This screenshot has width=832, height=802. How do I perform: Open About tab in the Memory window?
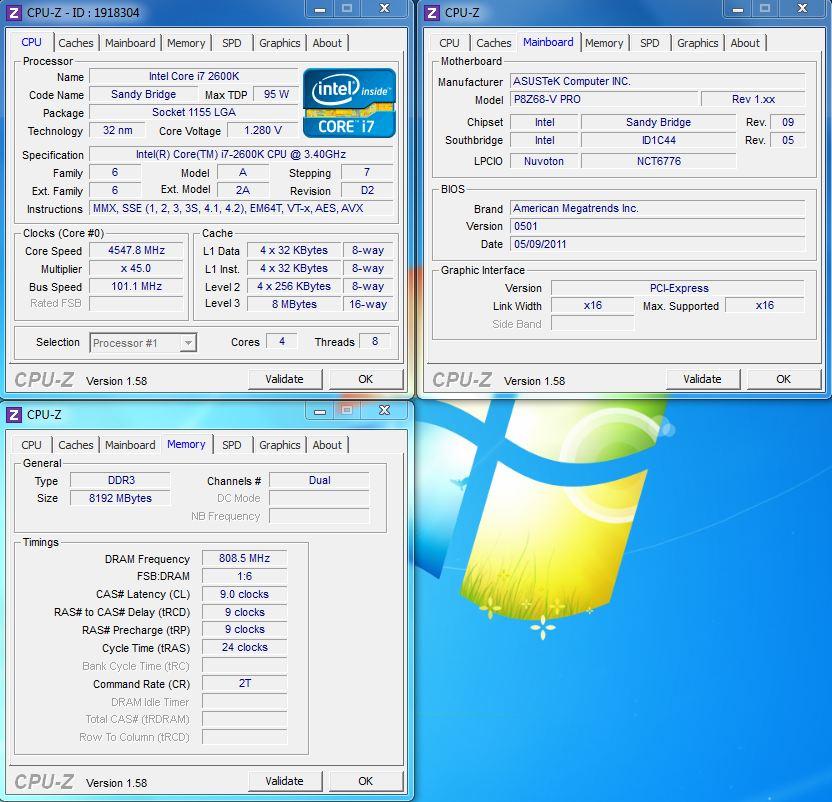[327, 445]
